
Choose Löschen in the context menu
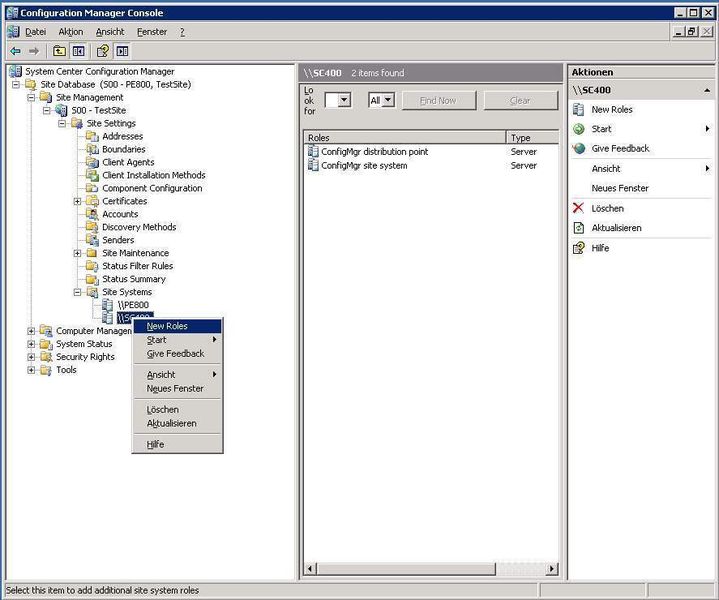click(177, 410)
